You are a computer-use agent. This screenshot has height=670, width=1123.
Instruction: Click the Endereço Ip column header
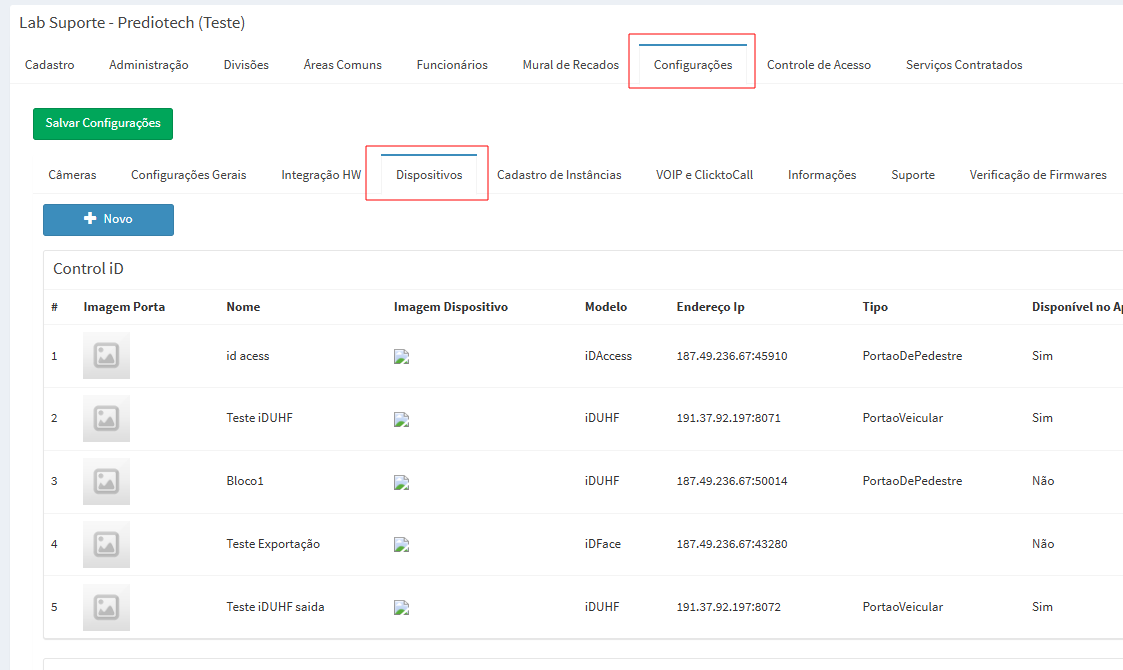tap(710, 307)
